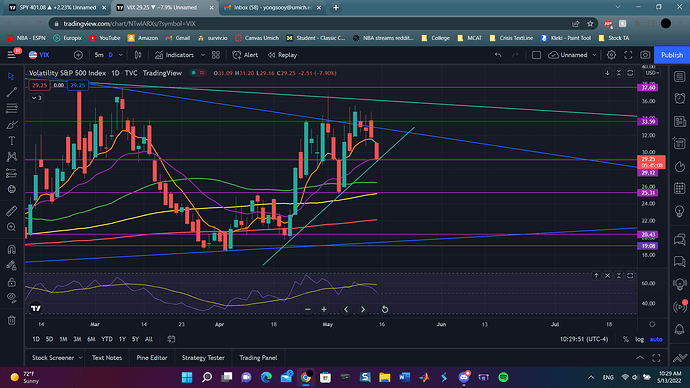Toggle the lock all drawings icon
The height and width of the screenshot is (388, 690).
(11, 282)
